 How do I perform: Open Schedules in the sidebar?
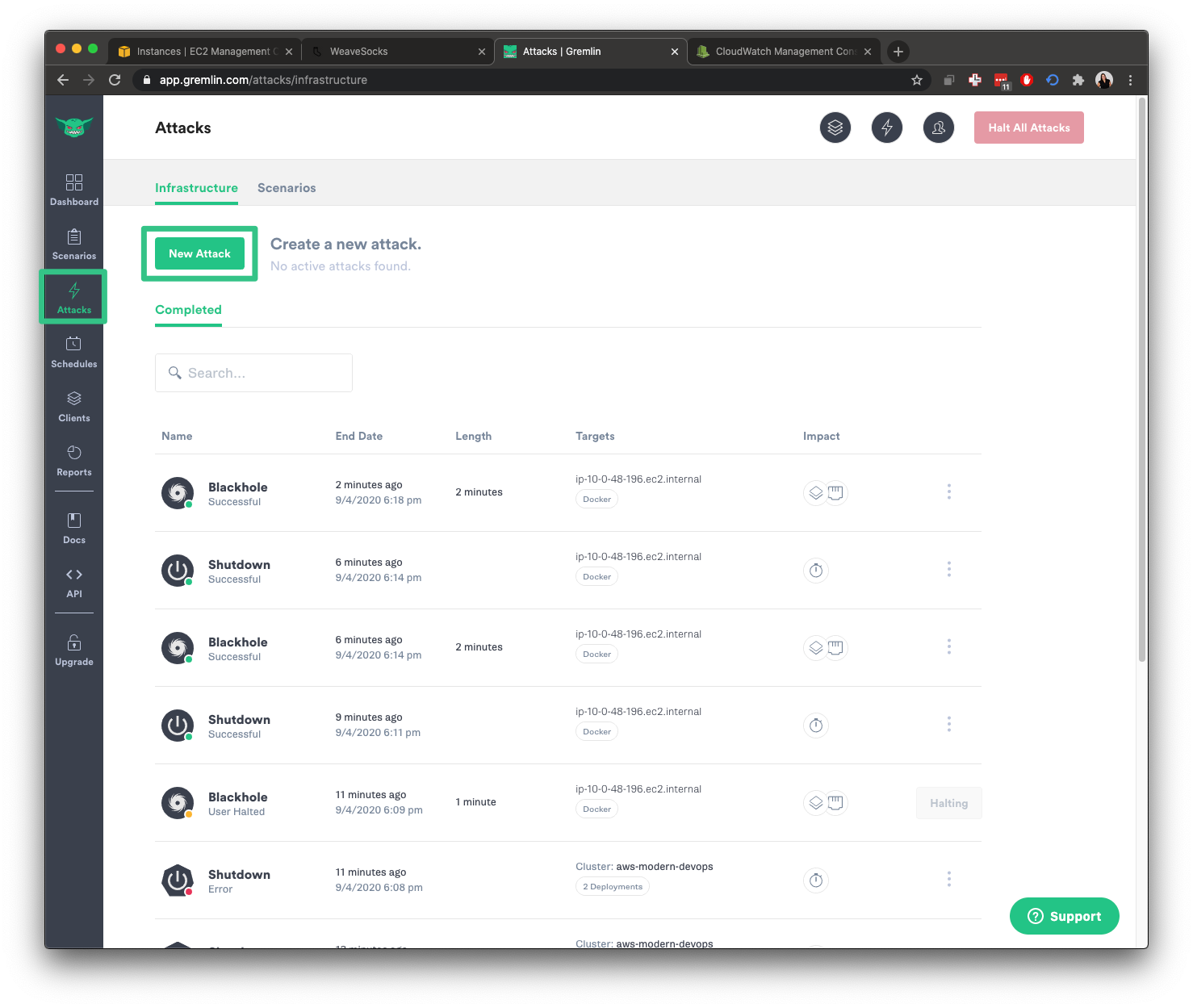pos(74,352)
